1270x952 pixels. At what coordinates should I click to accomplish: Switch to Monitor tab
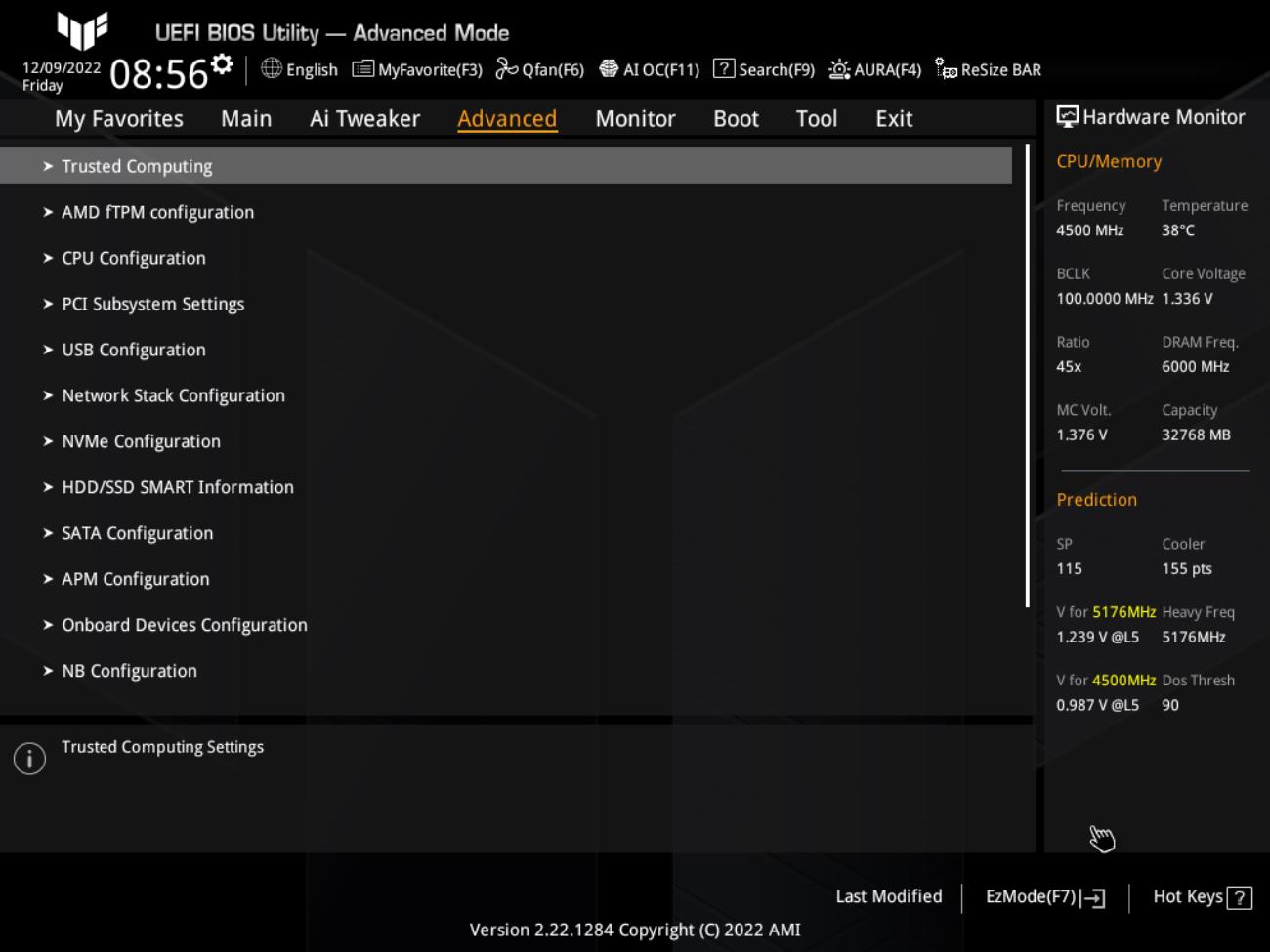(x=635, y=119)
